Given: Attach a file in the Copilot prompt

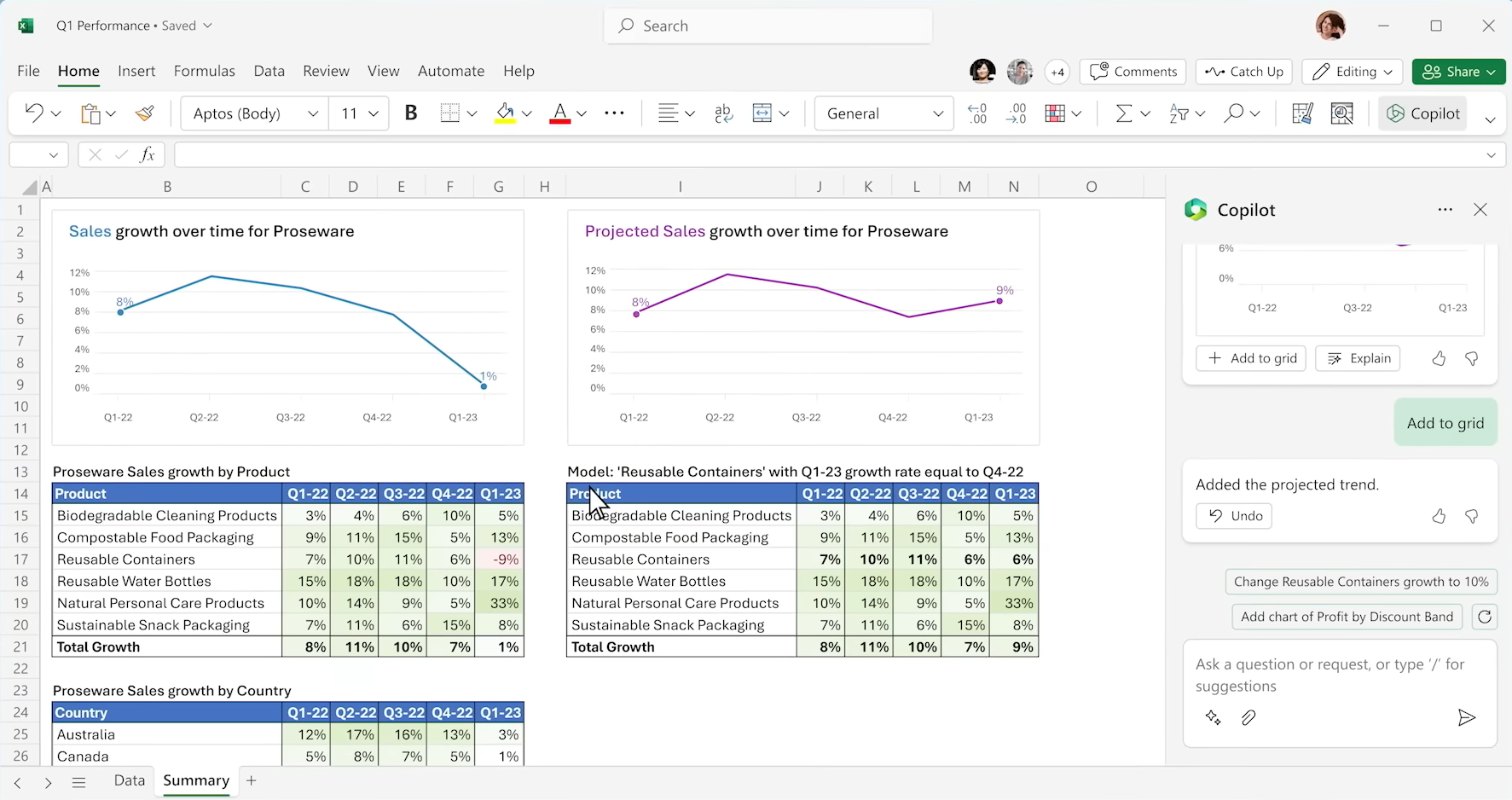Looking at the screenshot, I should (1248, 717).
